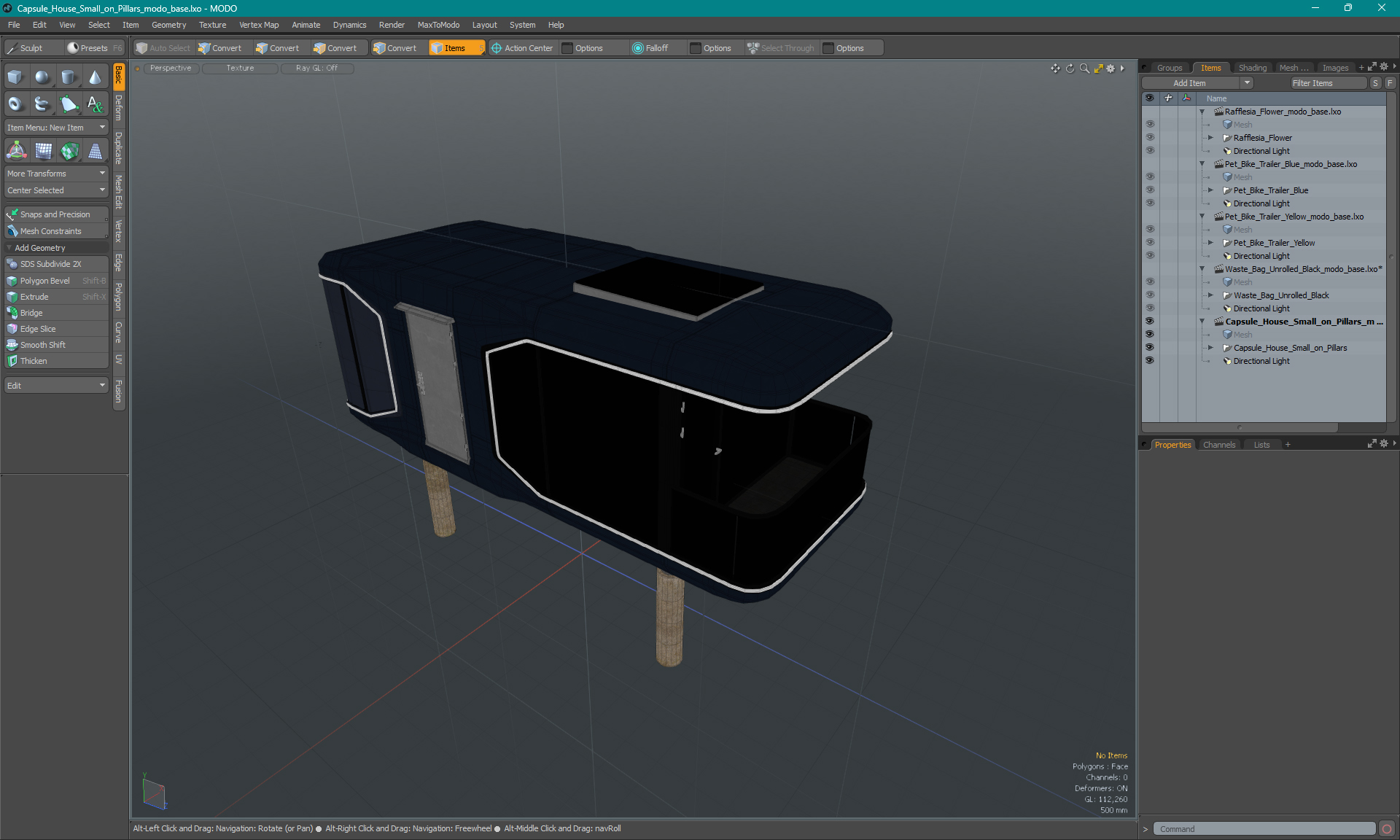Click the viewport maximize icon
This screenshot has height=840, width=1400.
point(1098,69)
